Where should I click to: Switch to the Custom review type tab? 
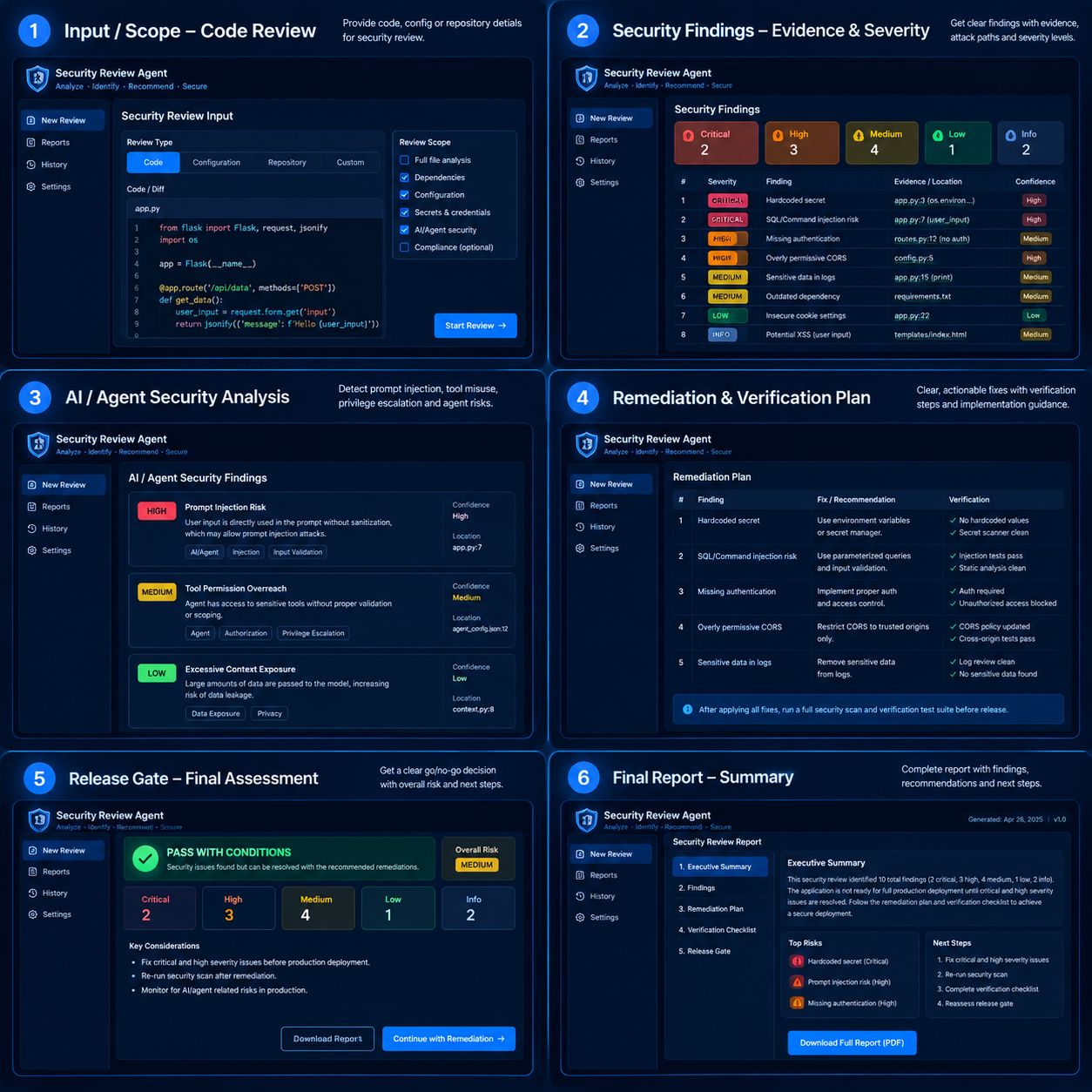tap(351, 163)
